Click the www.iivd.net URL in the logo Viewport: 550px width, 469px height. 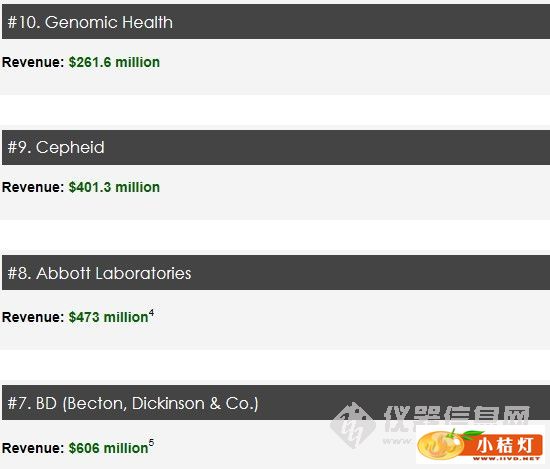(x=506, y=458)
